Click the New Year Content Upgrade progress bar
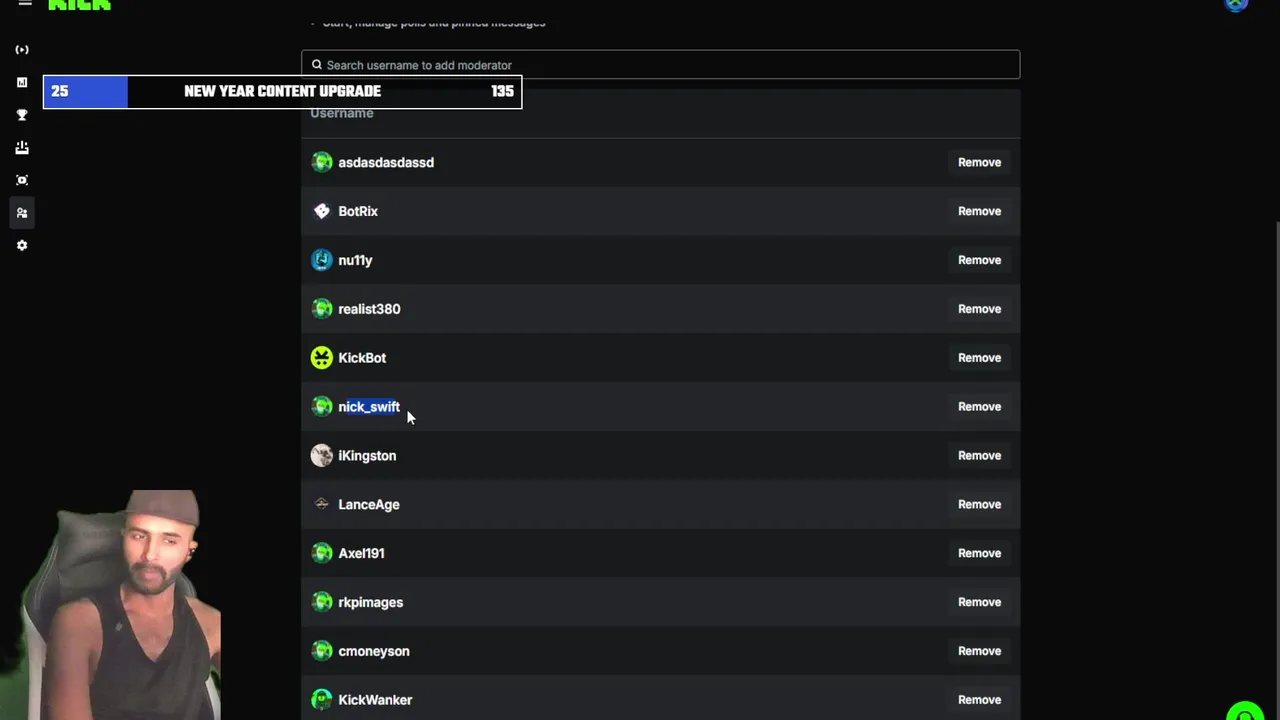1280x720 pixels. 282,91
